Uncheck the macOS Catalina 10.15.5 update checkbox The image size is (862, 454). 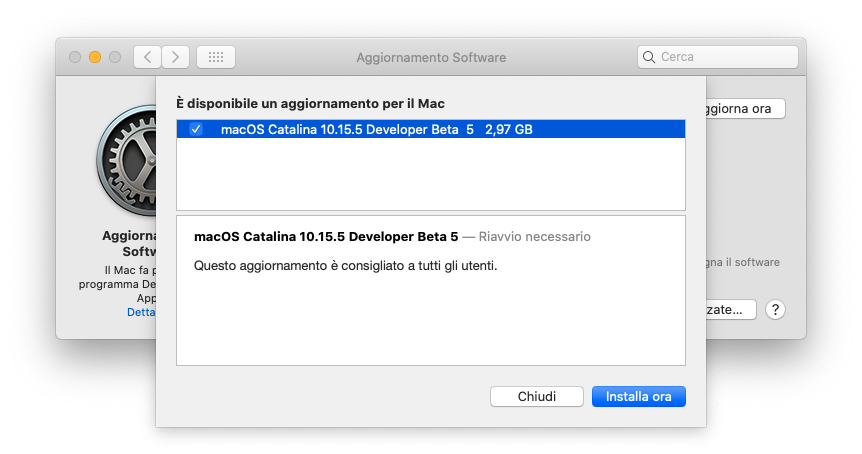pyautogui.click(x=196, y=129)
